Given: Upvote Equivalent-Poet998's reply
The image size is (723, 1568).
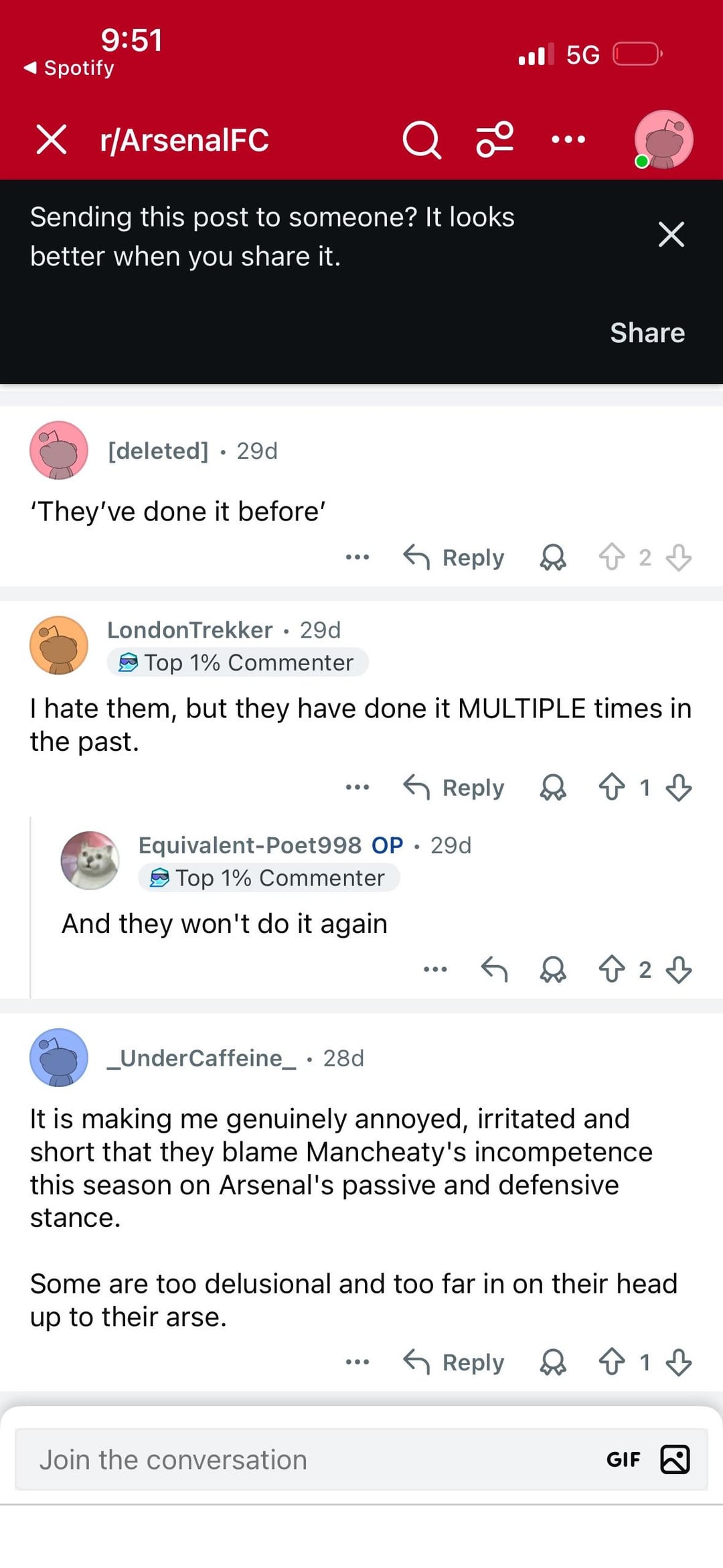Looking at the screenshot, I should point(611,969).
